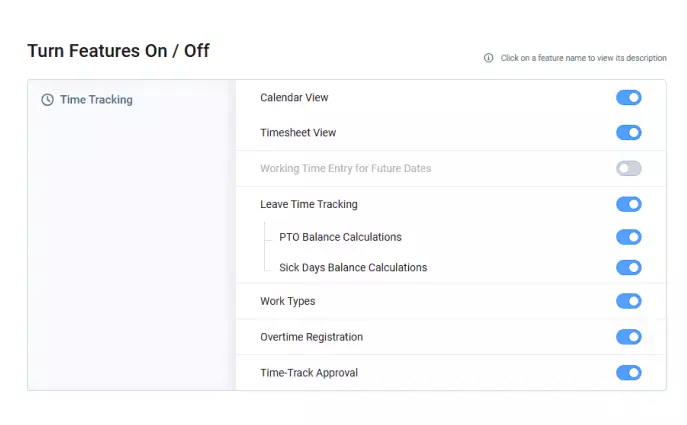The height and width of the screenshot is (425, 687).
Task: Toggle Working Time Entry for Future Dates switch
Action: point(628,169)
